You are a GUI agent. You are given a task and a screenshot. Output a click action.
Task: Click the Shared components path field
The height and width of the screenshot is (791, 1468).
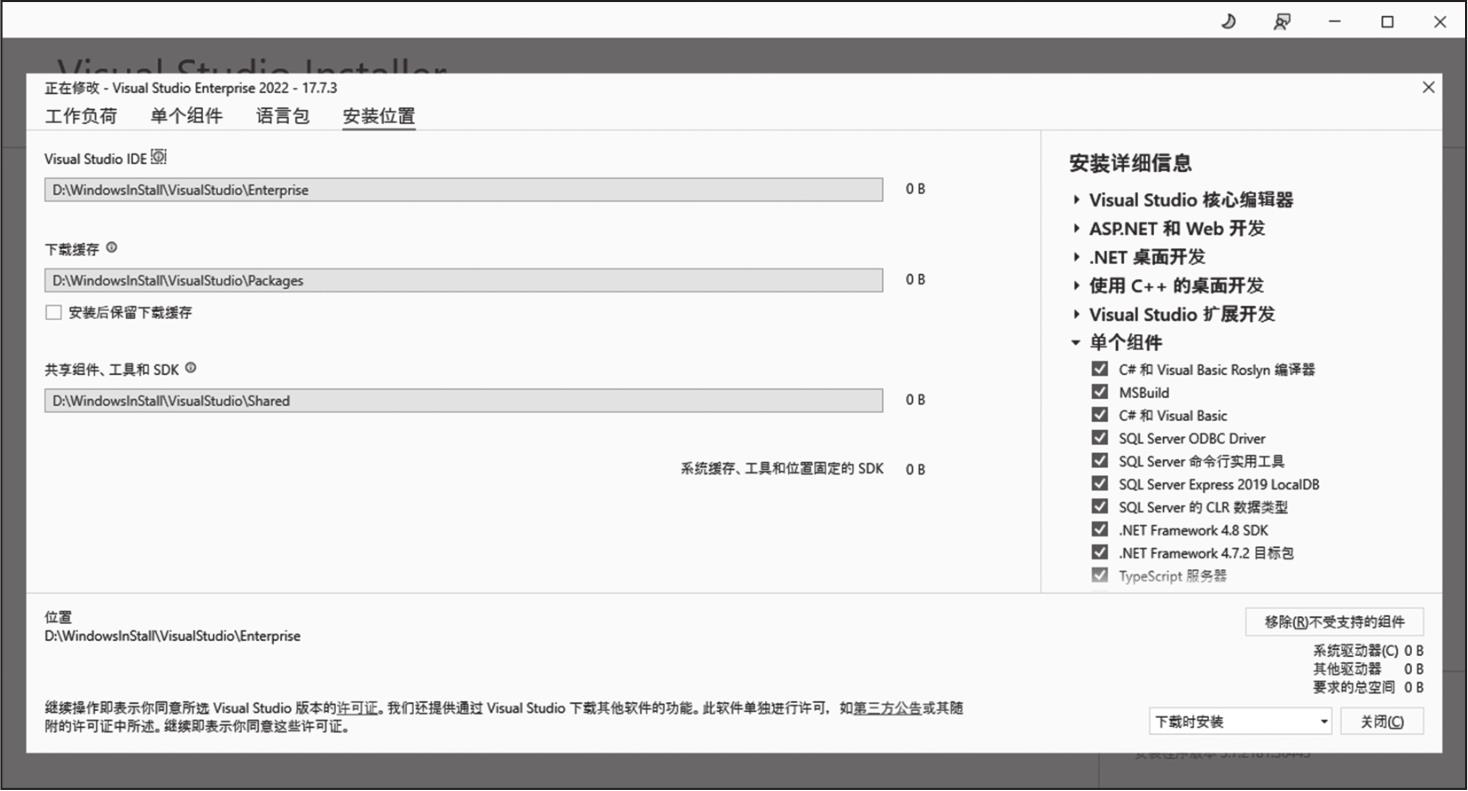coord(463,401)
